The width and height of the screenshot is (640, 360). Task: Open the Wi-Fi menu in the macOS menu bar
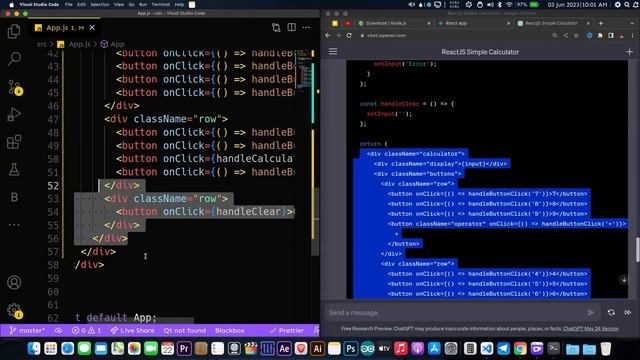(x=509, y=4)
